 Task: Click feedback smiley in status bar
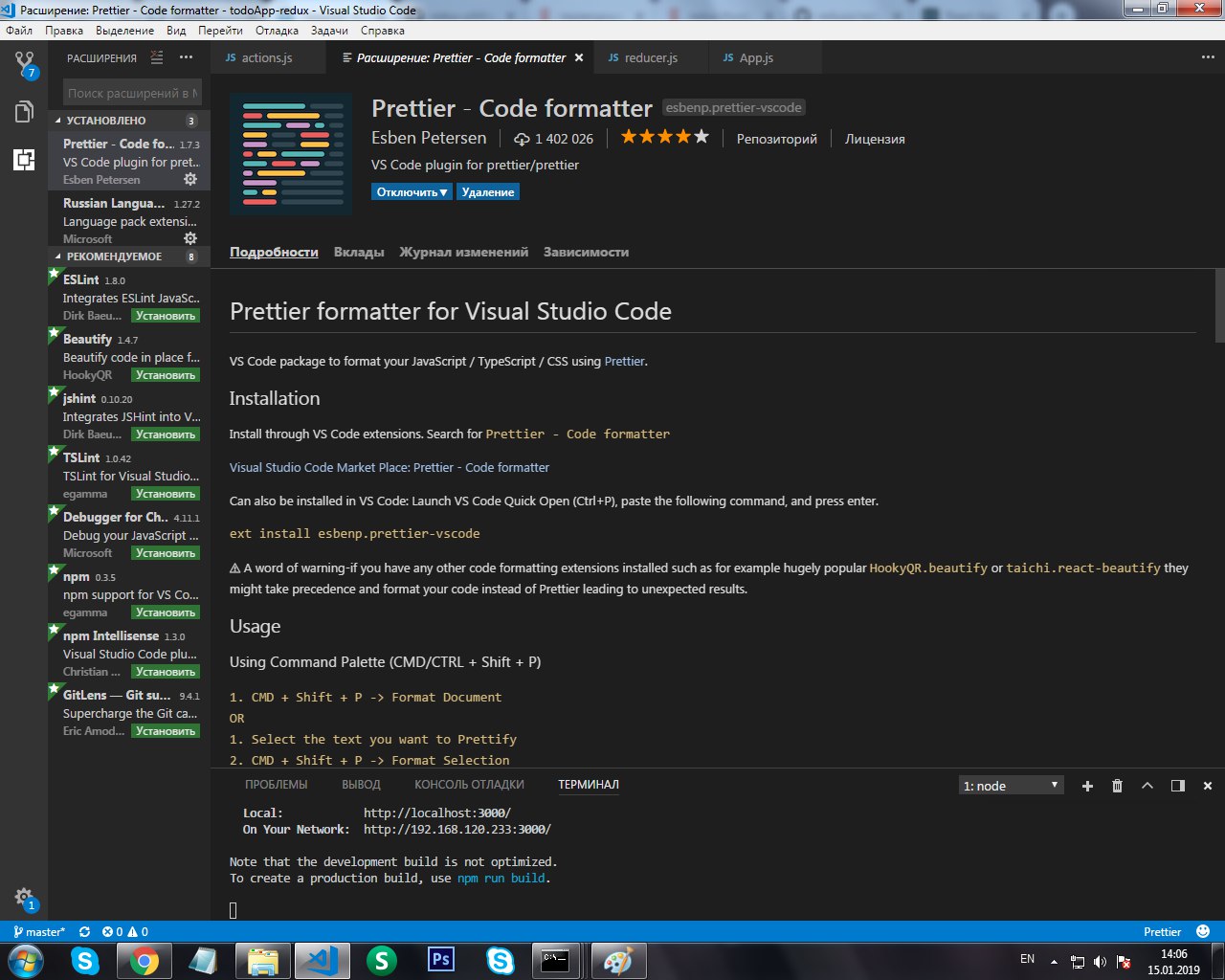[1203, 931]
